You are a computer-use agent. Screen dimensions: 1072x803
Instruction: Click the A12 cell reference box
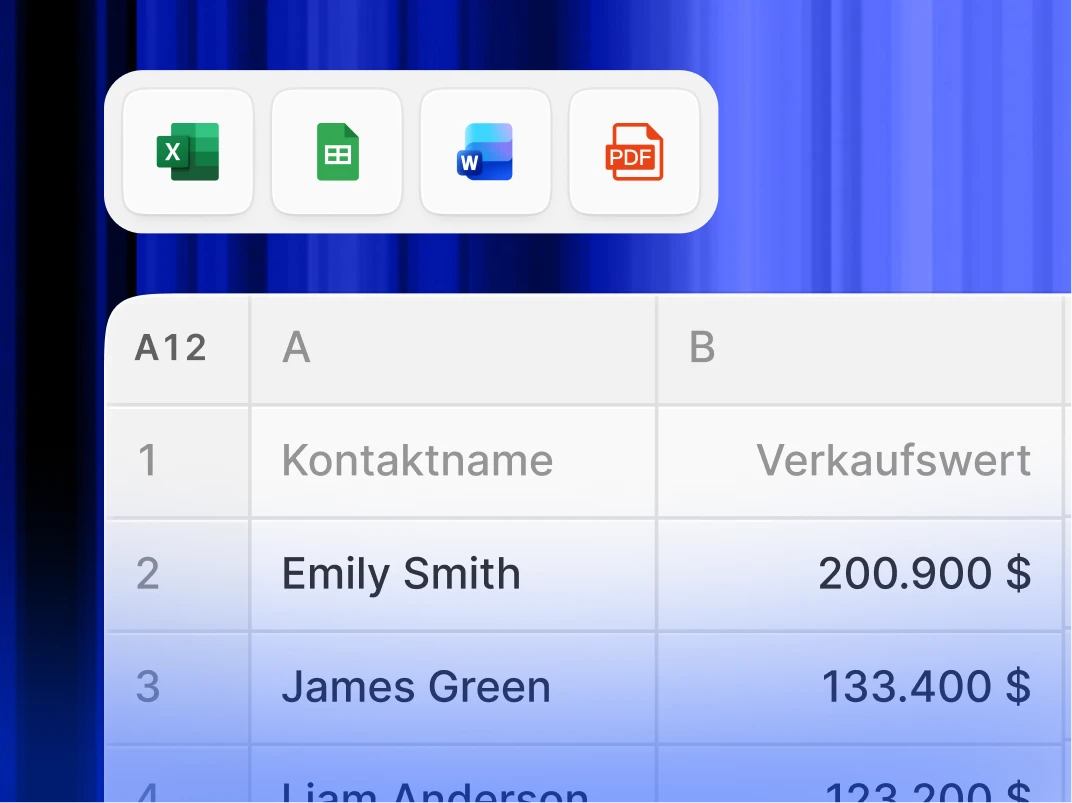pyautogui.click(x=177, y=348)
